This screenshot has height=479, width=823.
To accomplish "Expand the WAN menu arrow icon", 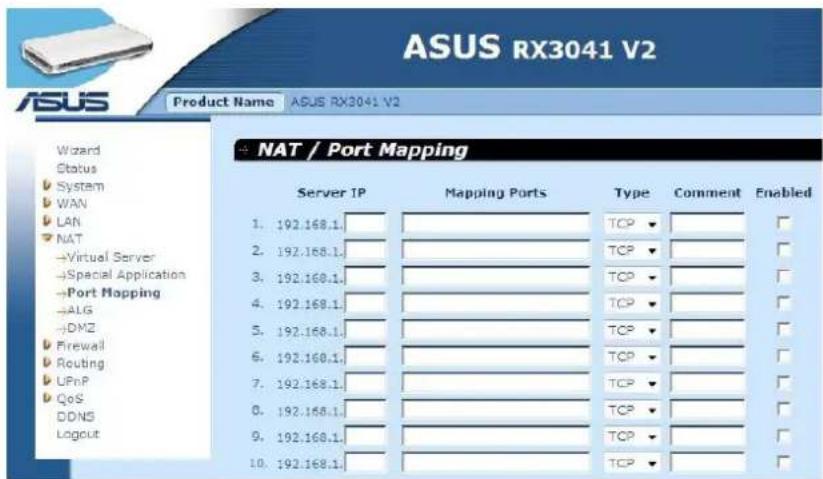I will click(47, 203).
